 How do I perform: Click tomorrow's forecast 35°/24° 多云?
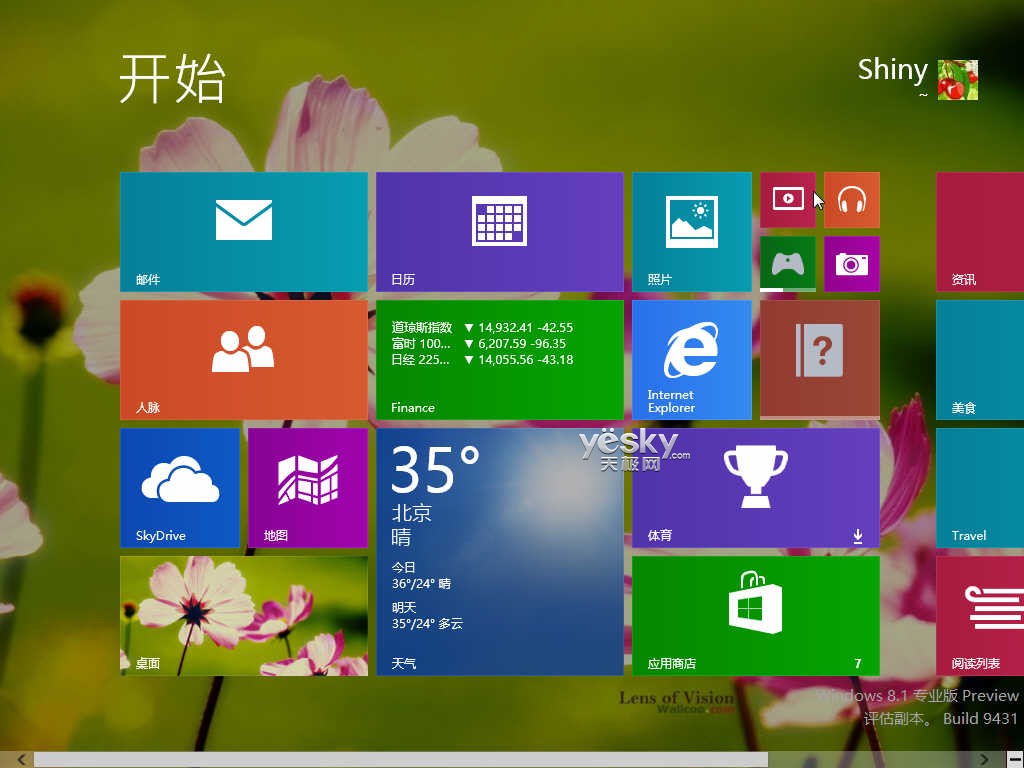pos(427,624)
